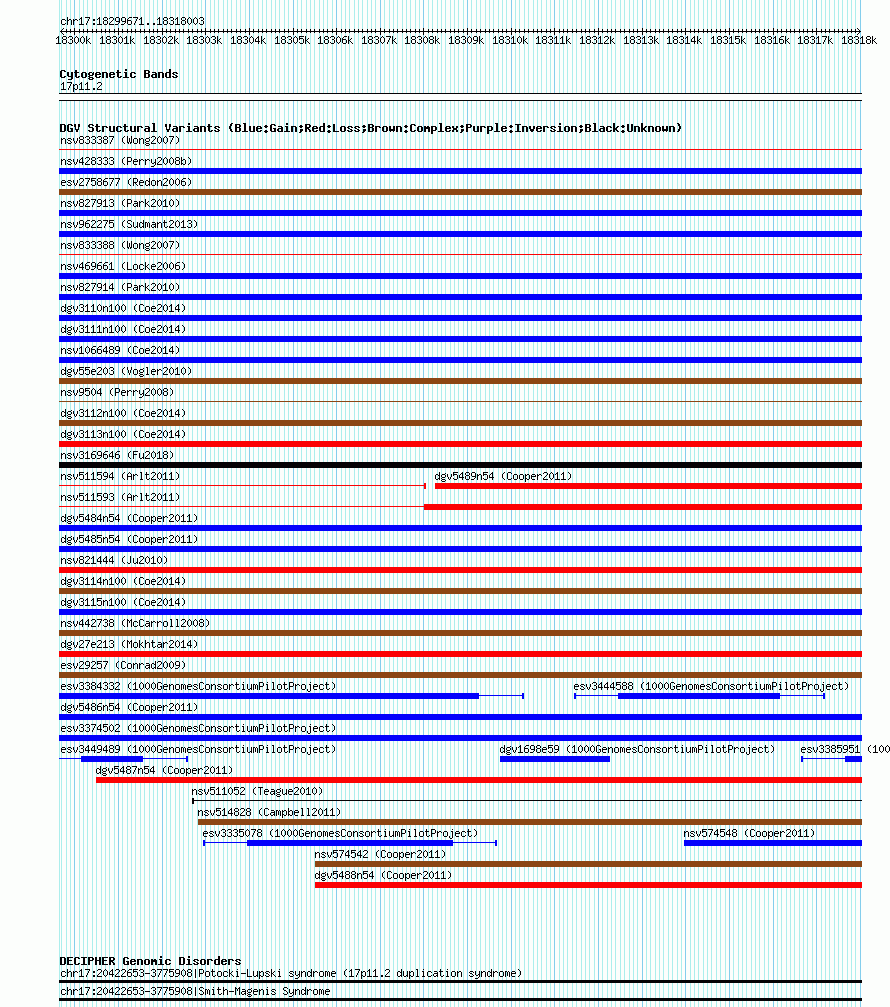Click the dgv5485n54 (Cooper2011) label
The image size is (890, 1007).
tap(129, 539)
